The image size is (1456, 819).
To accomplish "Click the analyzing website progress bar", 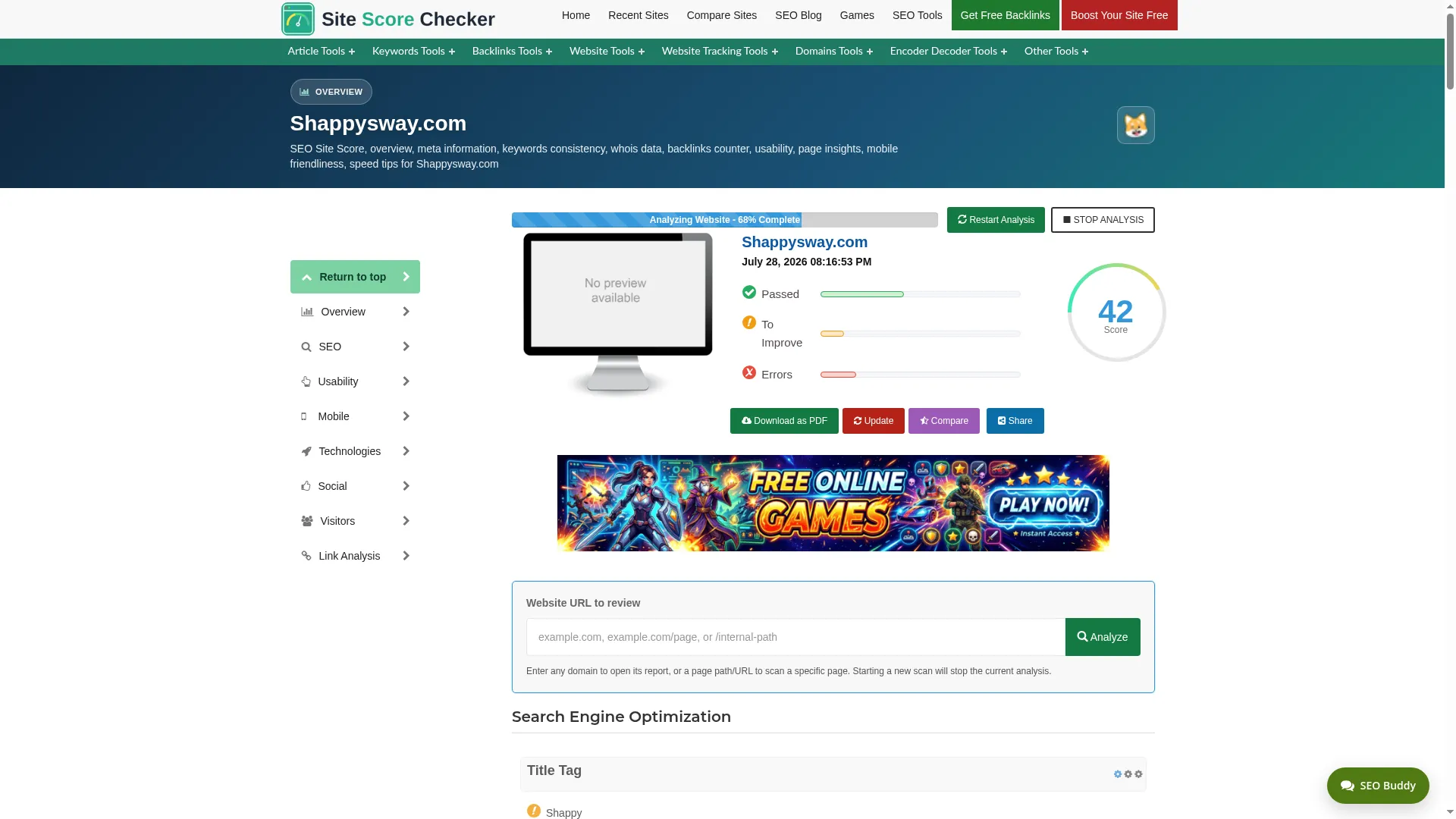I will pos(724,220).
